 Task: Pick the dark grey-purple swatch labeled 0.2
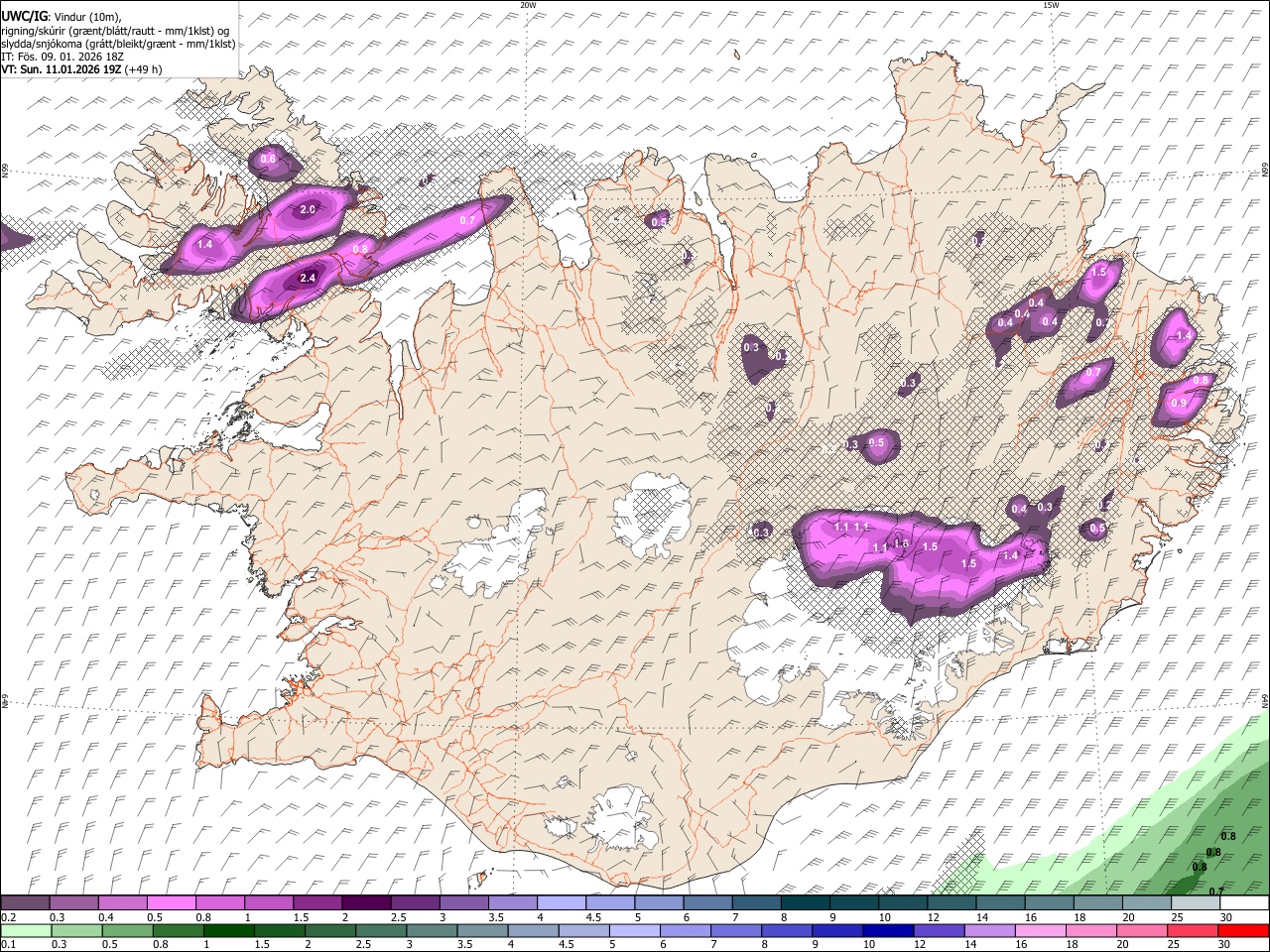25,903
